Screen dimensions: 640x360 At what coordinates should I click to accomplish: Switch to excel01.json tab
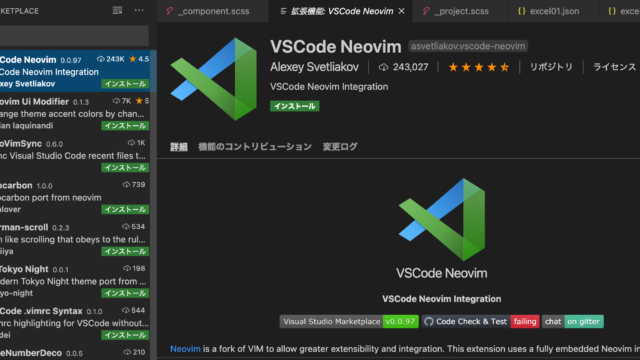(553, 11)
